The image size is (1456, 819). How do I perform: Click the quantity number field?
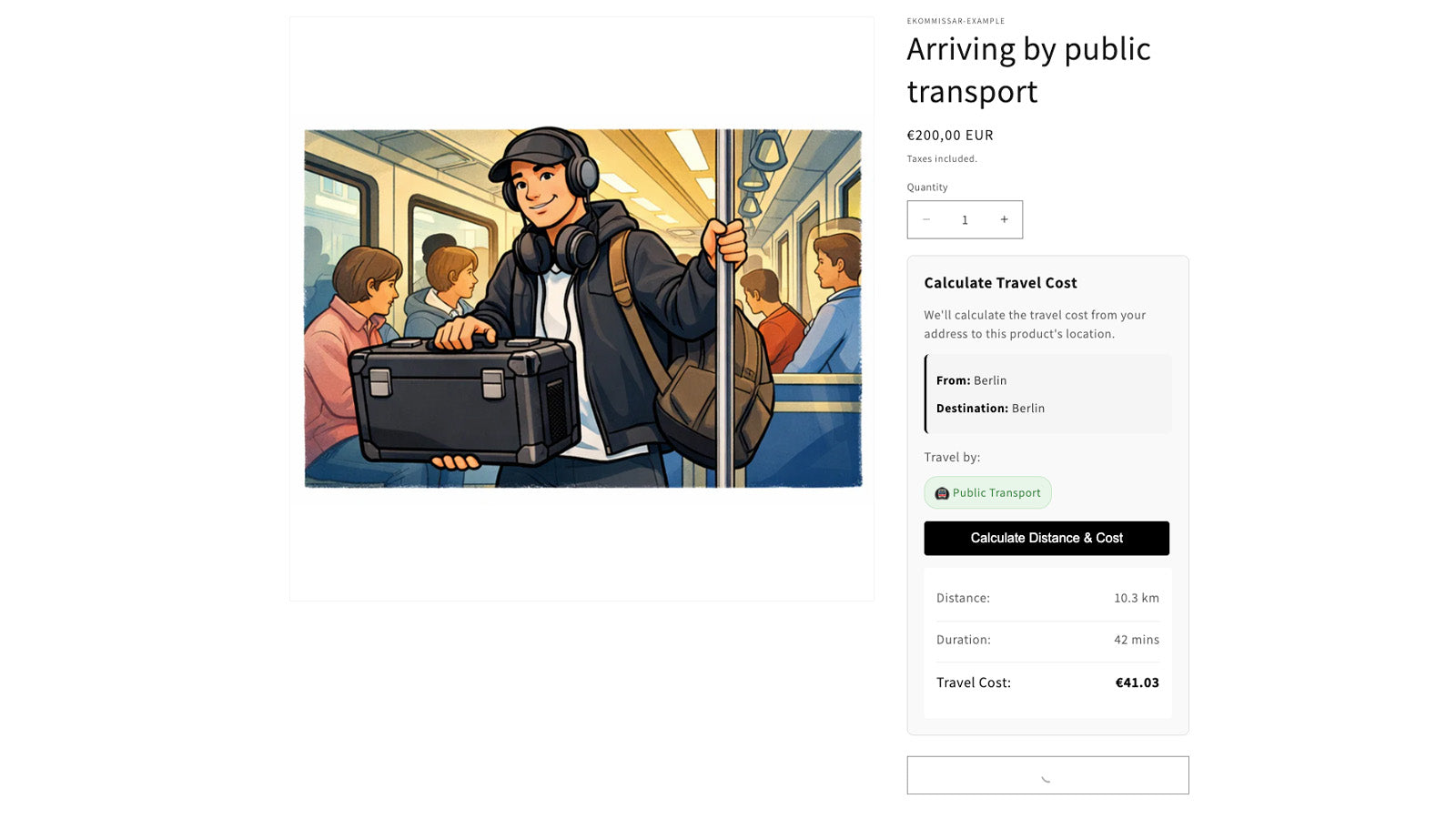965,220
